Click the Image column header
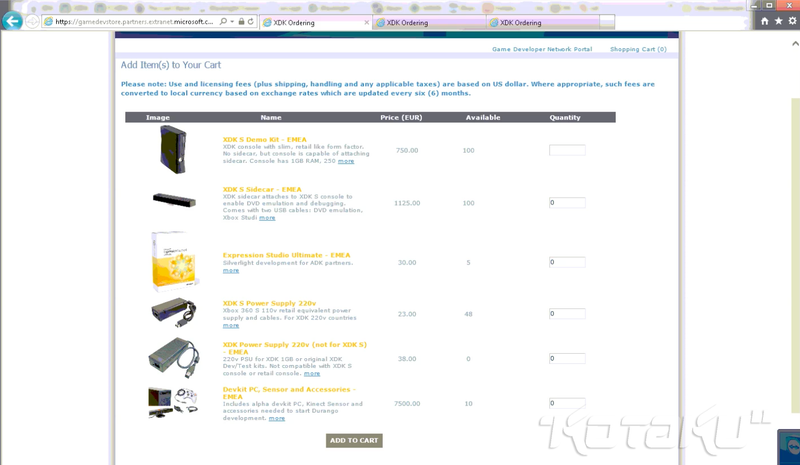Image resolution: width=800 pixels, height=465 pixels. coord(158,117)
